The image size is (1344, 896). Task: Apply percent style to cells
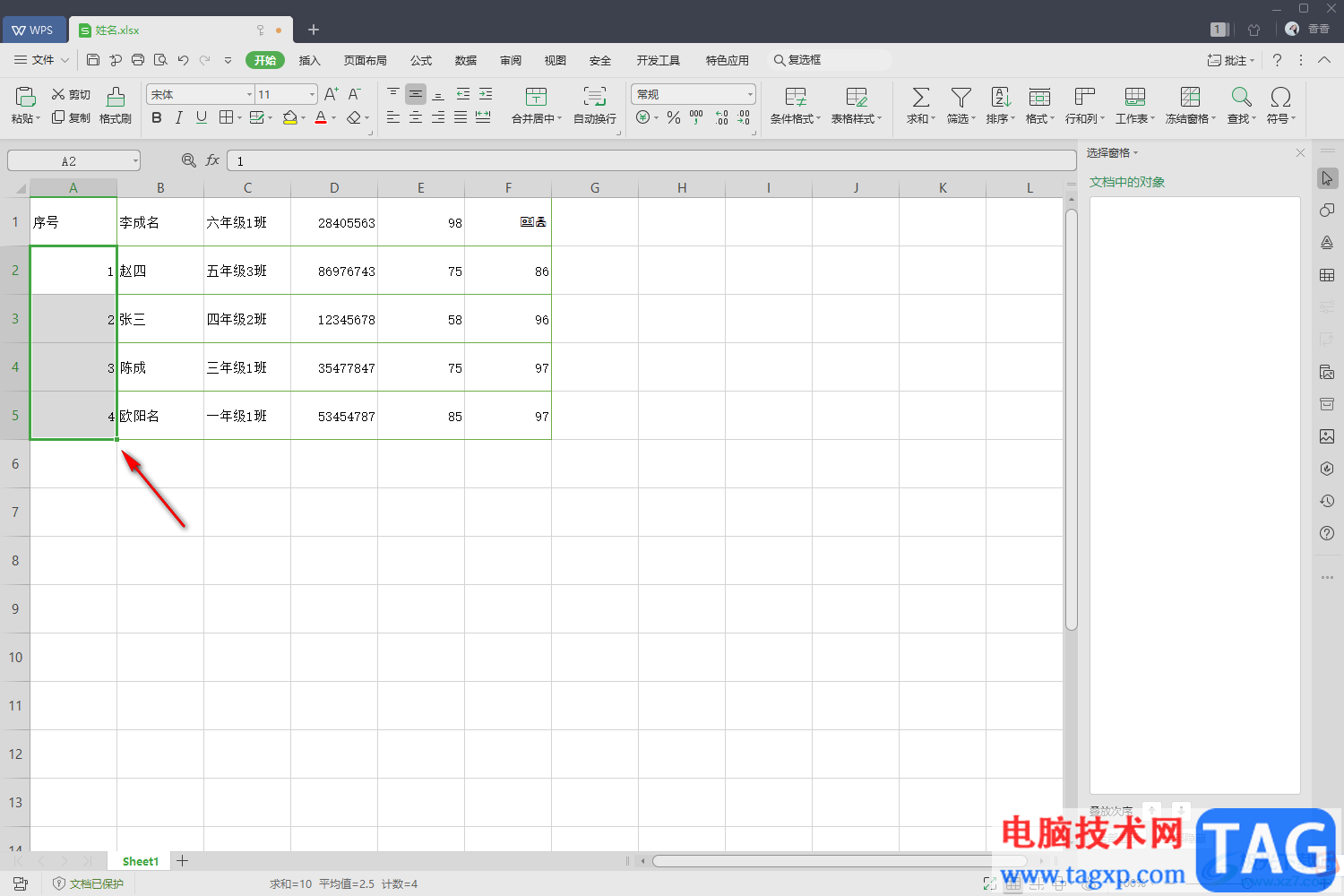click(x=674, y=117)
